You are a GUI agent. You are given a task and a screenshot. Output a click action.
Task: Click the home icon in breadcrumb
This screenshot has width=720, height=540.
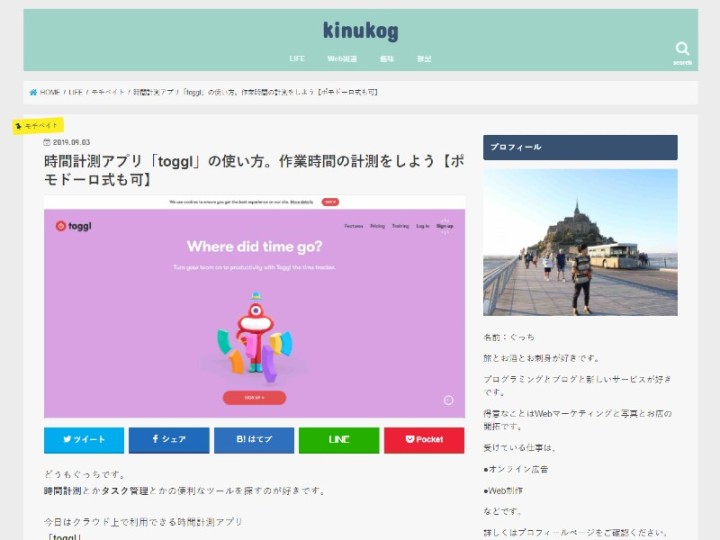[x=33, y=92]
